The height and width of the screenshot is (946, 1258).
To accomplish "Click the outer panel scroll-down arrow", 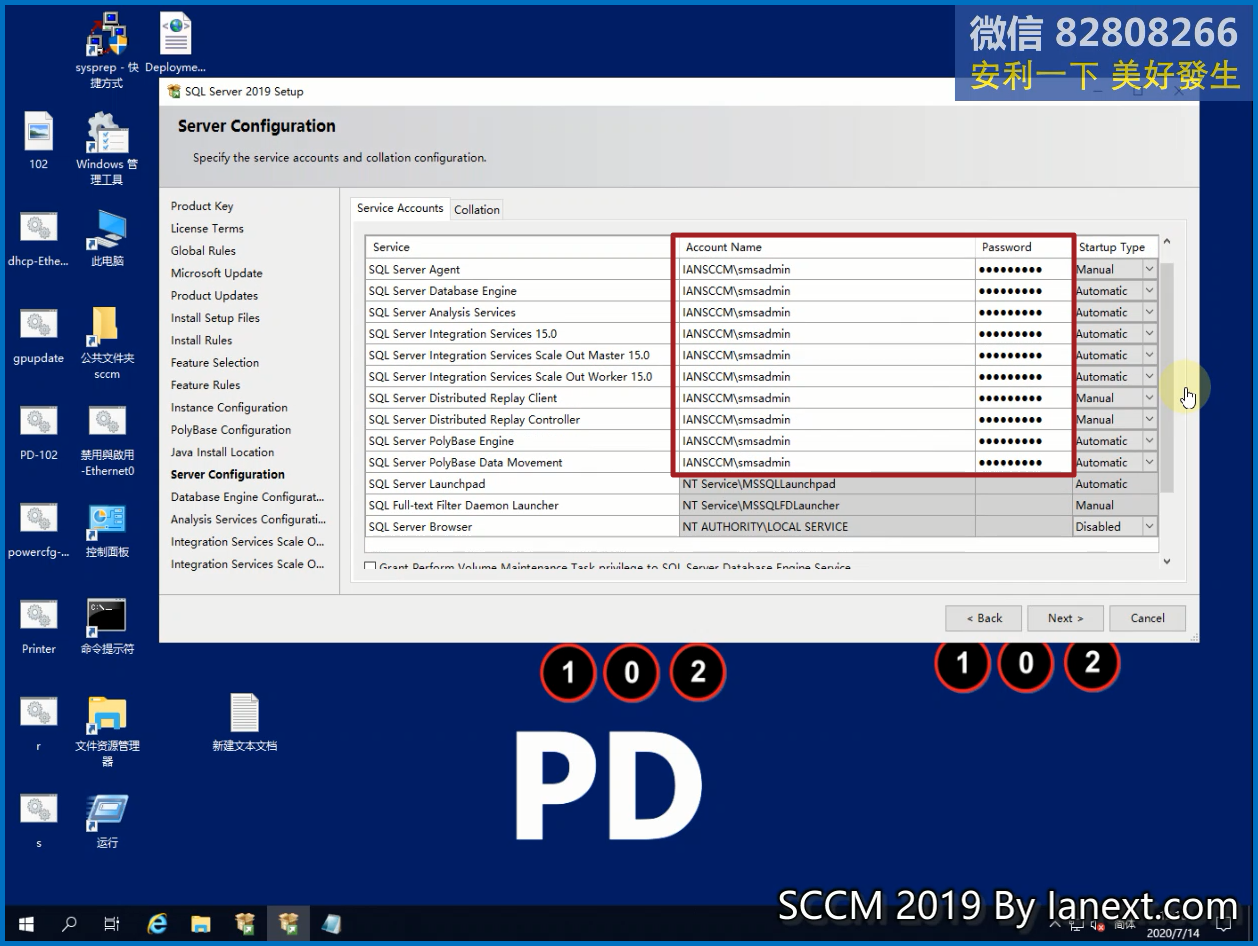I will click(1166, 562).
